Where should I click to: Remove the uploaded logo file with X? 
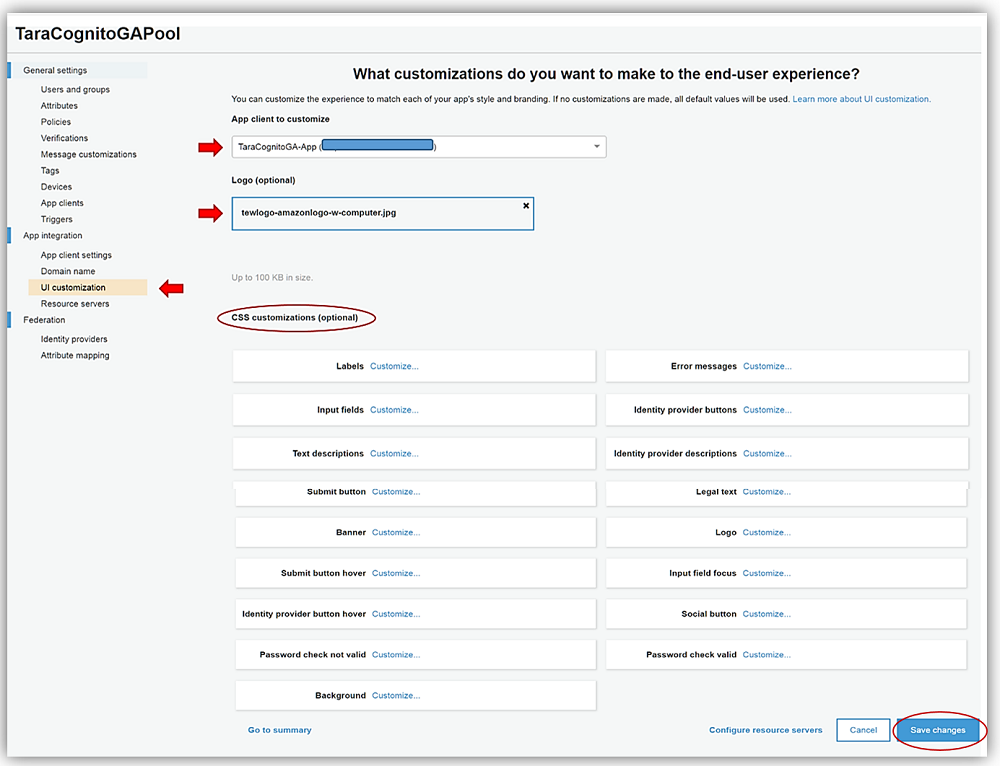pyautogui.click(x=526, y=206)
